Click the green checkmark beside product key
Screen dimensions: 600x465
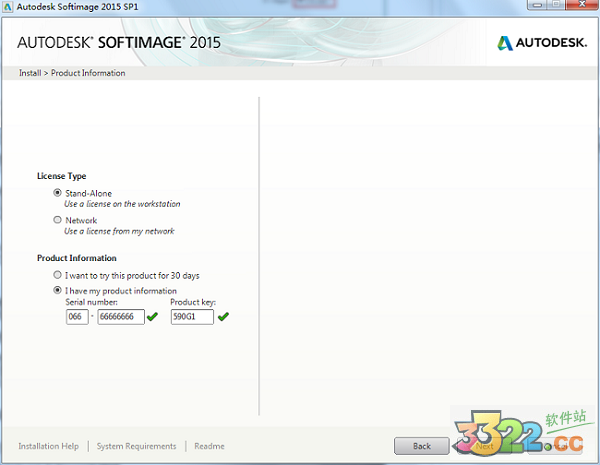[223, 317]
